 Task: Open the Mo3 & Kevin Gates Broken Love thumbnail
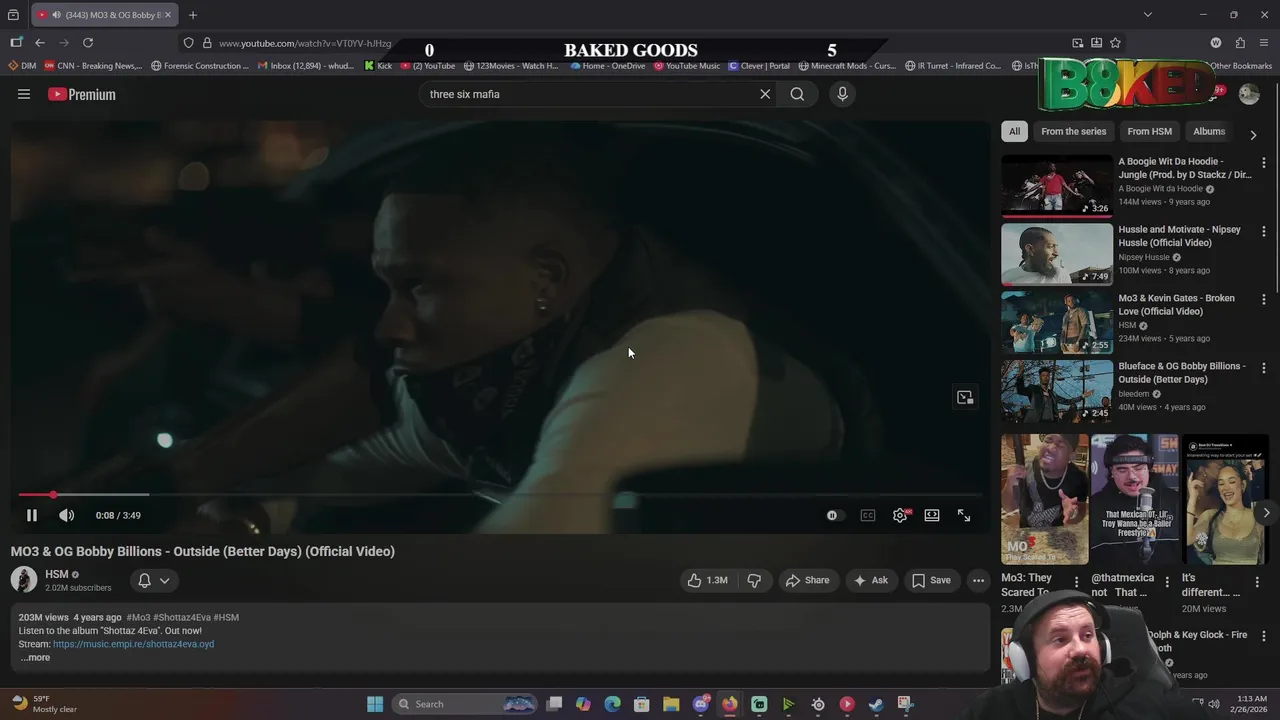(x=1057, y=323)
